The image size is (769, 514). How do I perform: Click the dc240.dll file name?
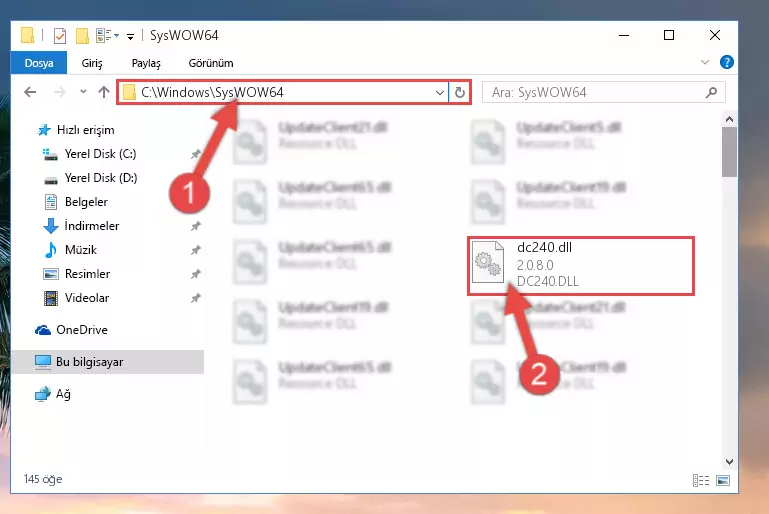tap(544, 247)
